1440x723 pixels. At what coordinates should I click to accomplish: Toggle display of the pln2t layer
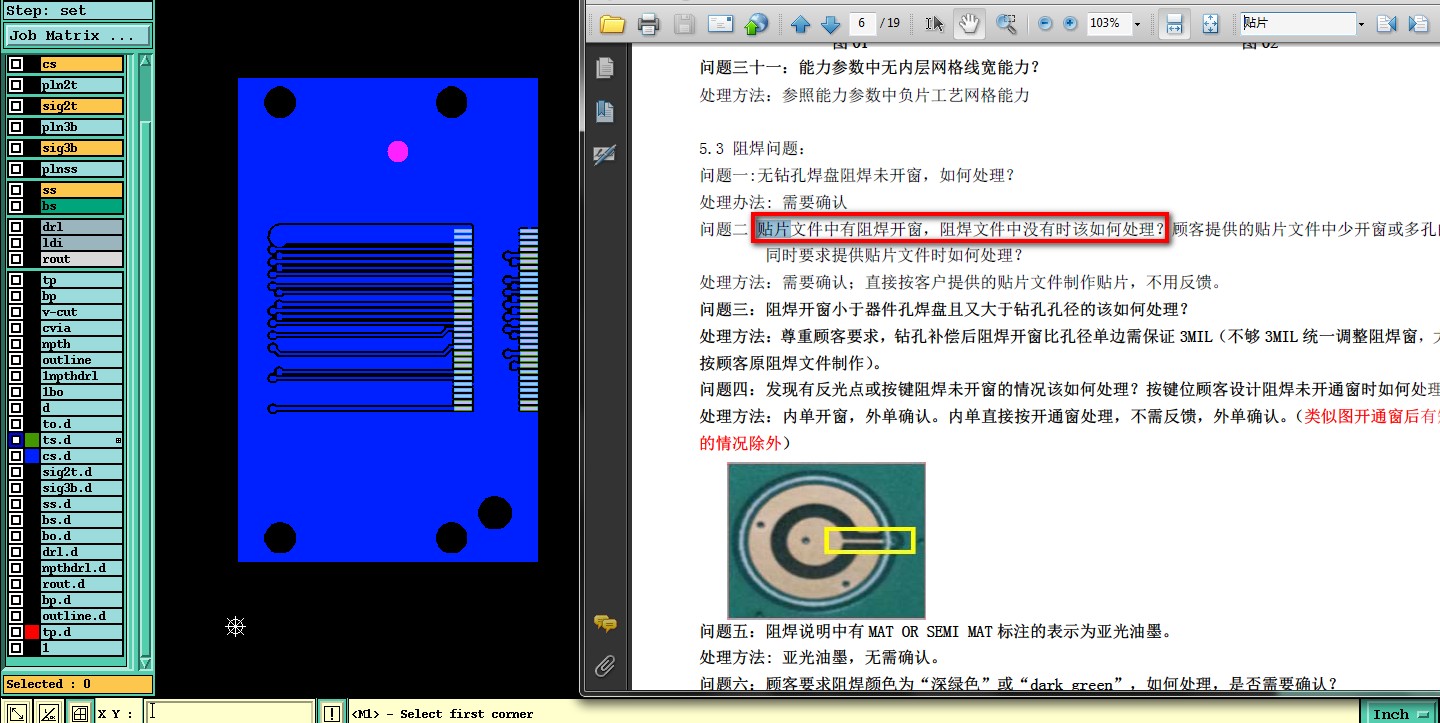(16, 85)
